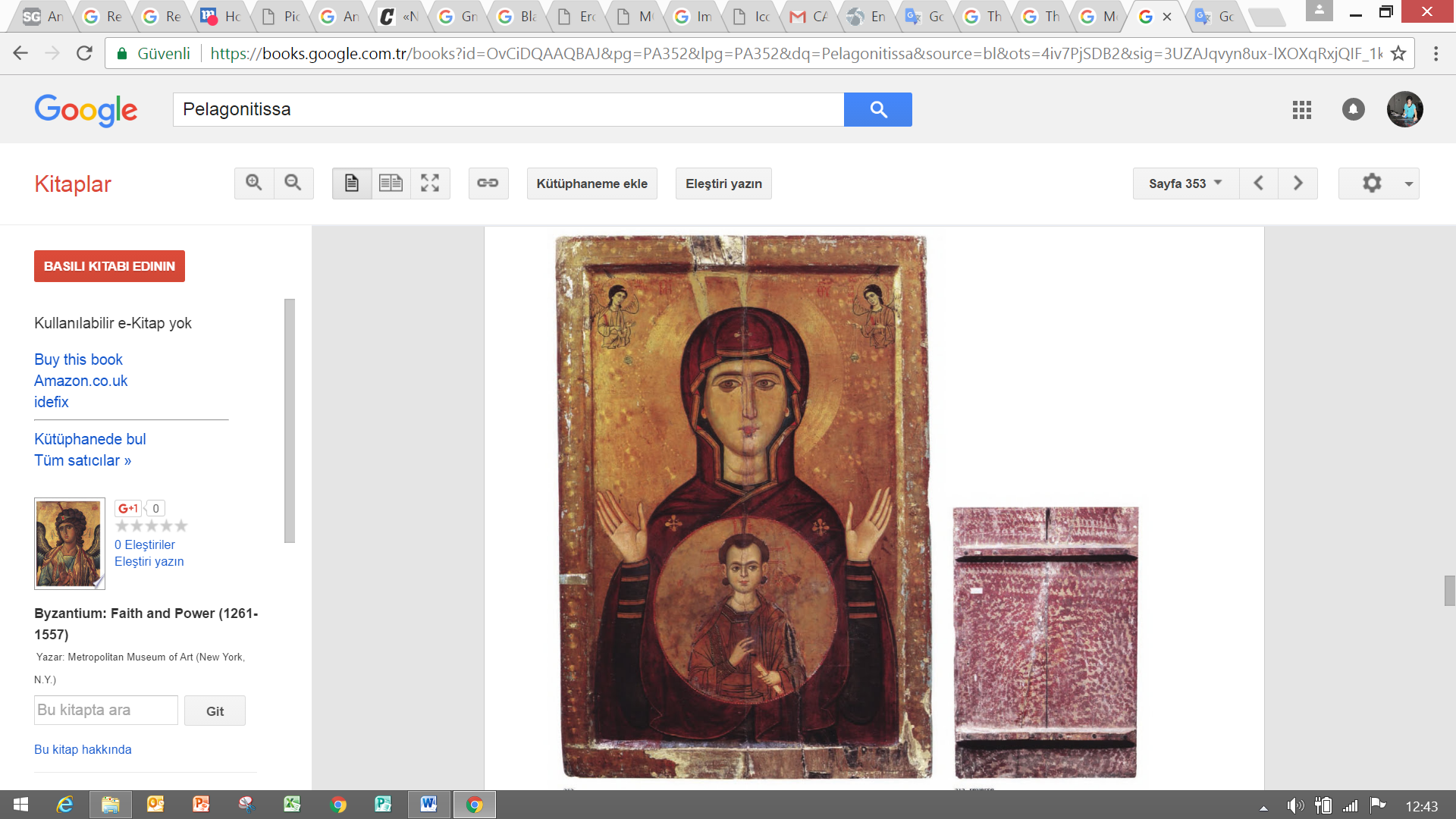The height and width of the screenshot is (819, 1456).
Task: Open the idefix seller link
Action: (51, 402)
